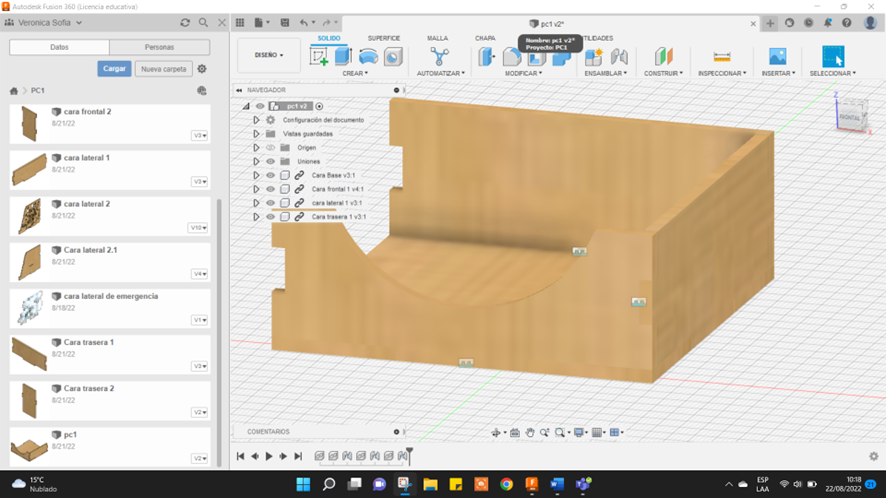The width and height of the screenshot is (886, 498).
Task: Toggle visibility of Uniones folder
Action: [271, 161]
